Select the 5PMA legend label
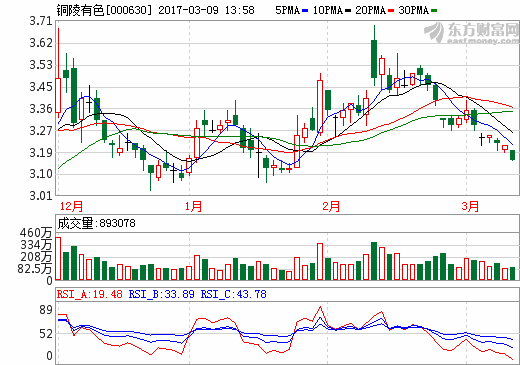The image size is (520, 365). tap(287, 10)
